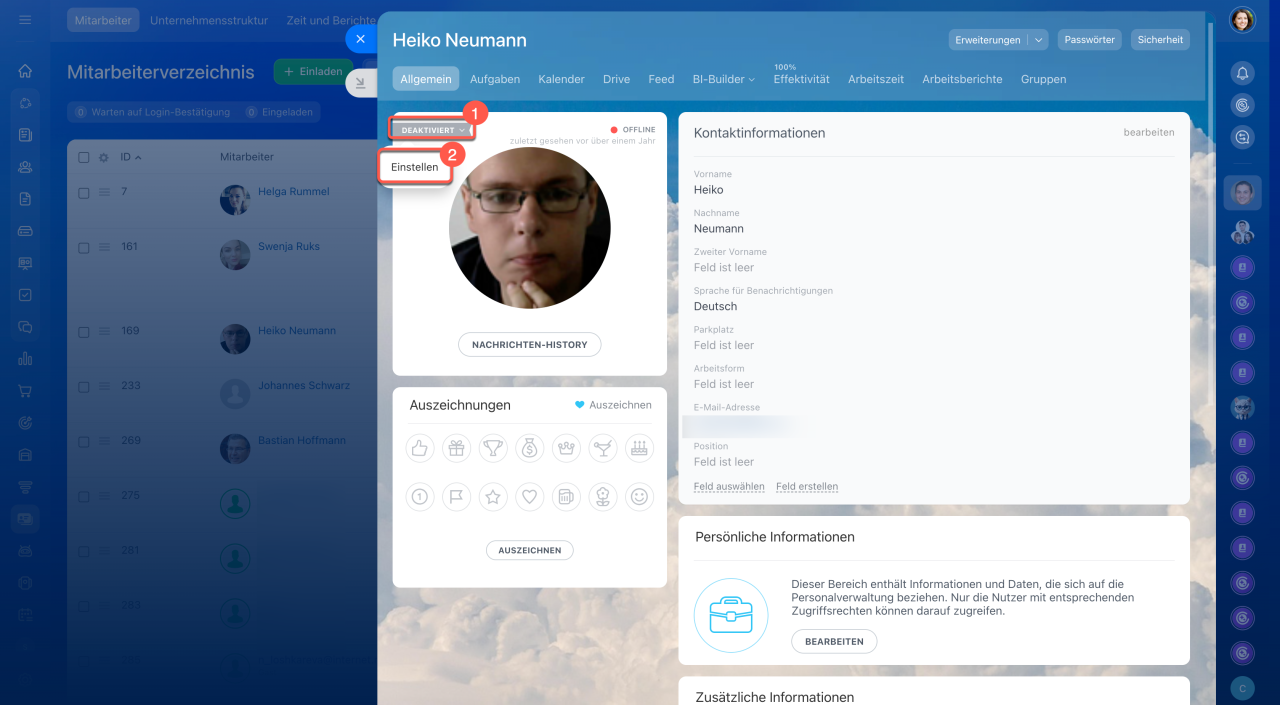Choose the gift box award icon
Image resolution: width=1280 pixels, height=705 pixels.
click(x=456, y=449)
